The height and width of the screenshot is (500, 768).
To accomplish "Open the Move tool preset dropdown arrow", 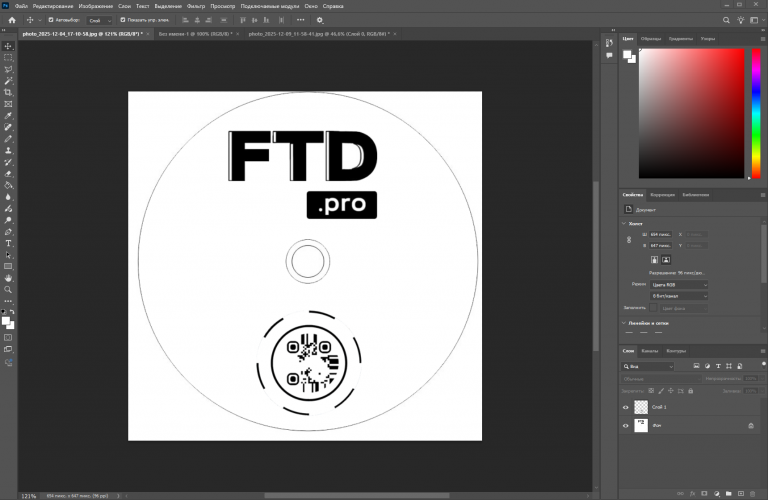I will coord(40,20).
